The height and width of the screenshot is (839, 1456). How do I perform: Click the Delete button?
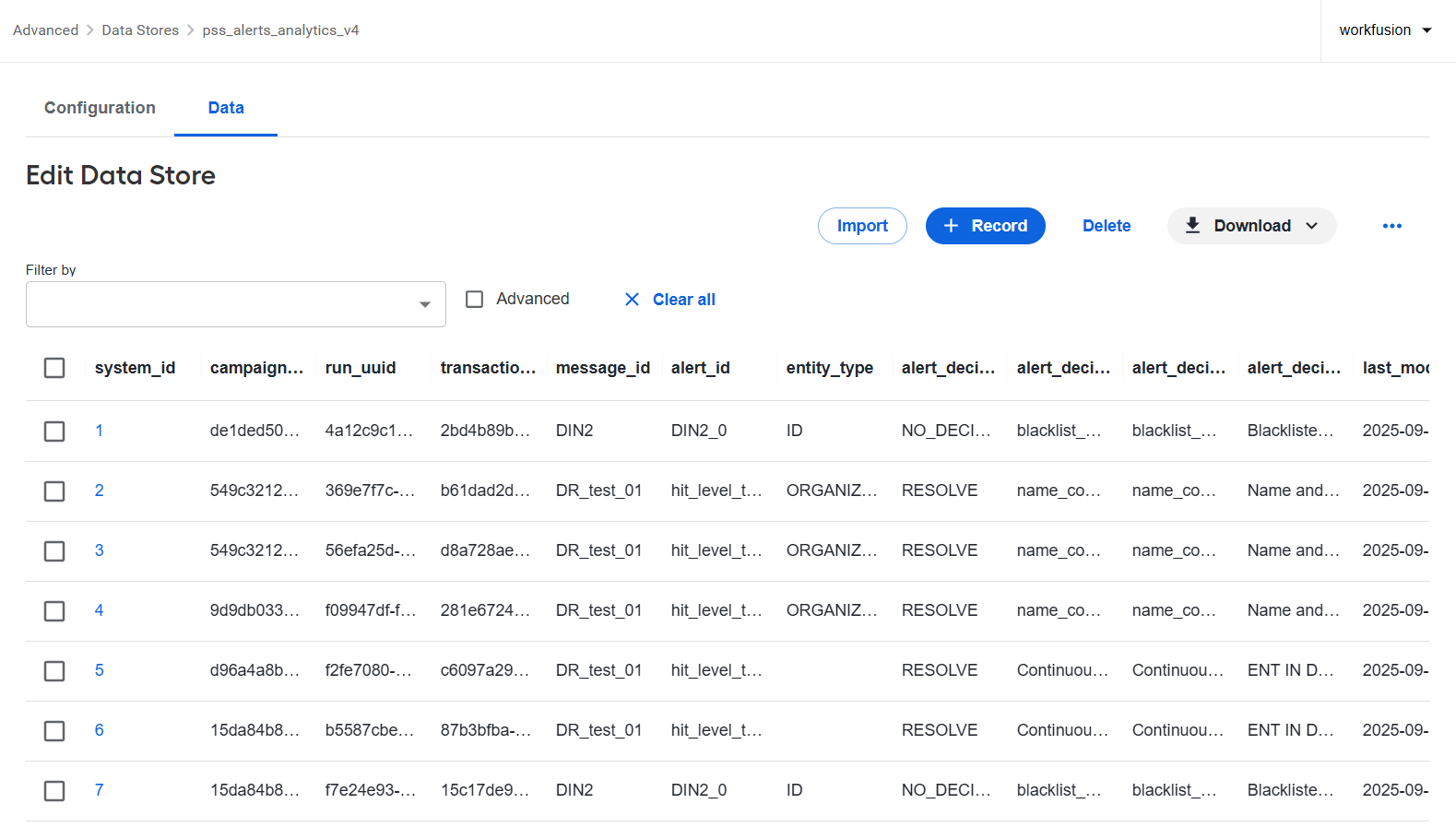click(x=1107, y=226)
